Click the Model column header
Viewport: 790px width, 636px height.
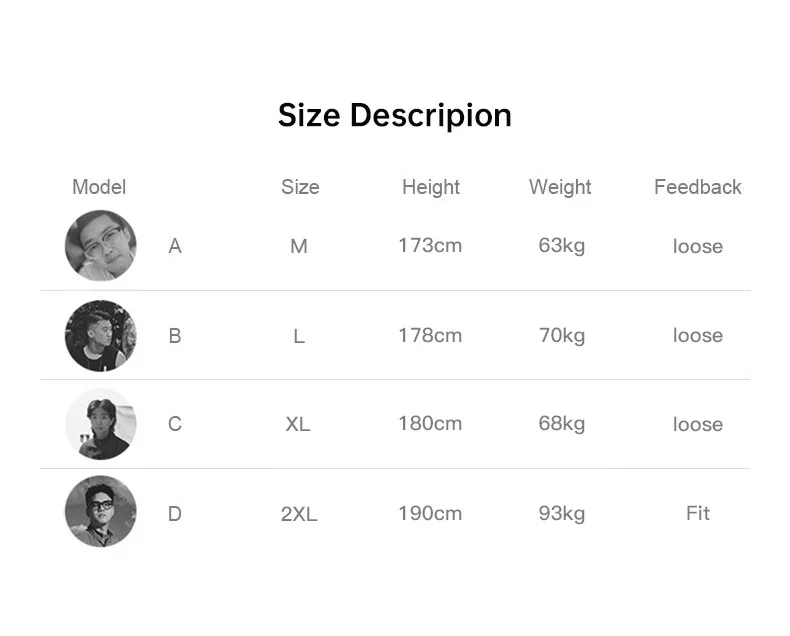99,187
